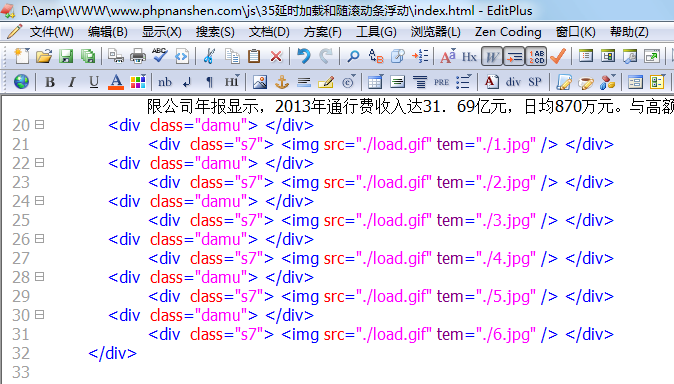Image resolution: width=674 pixels, height=384 pixels.
Task: Click the Find magnifier icon
Action: (353, 56)
